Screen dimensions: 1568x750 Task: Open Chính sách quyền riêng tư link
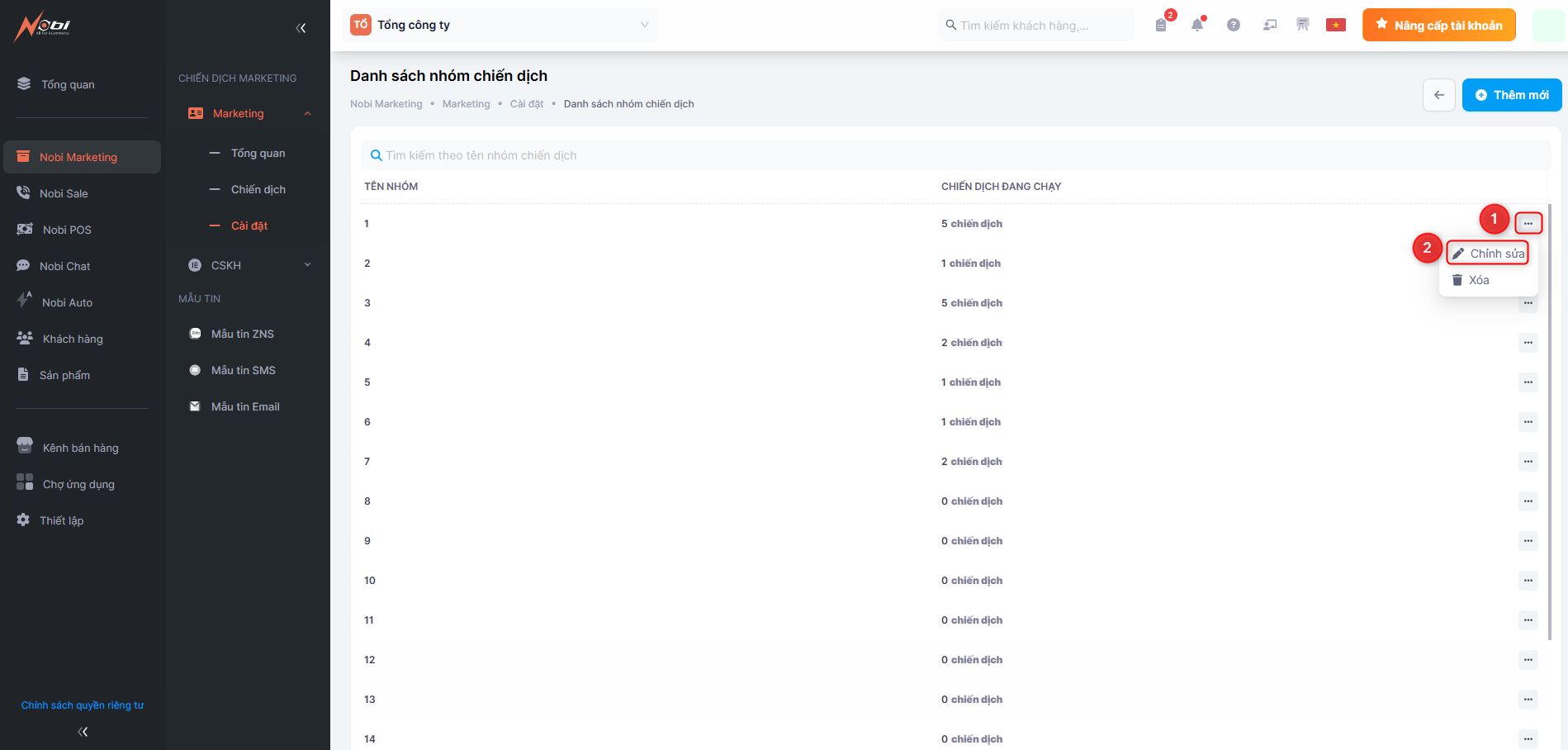pos(83,705)
